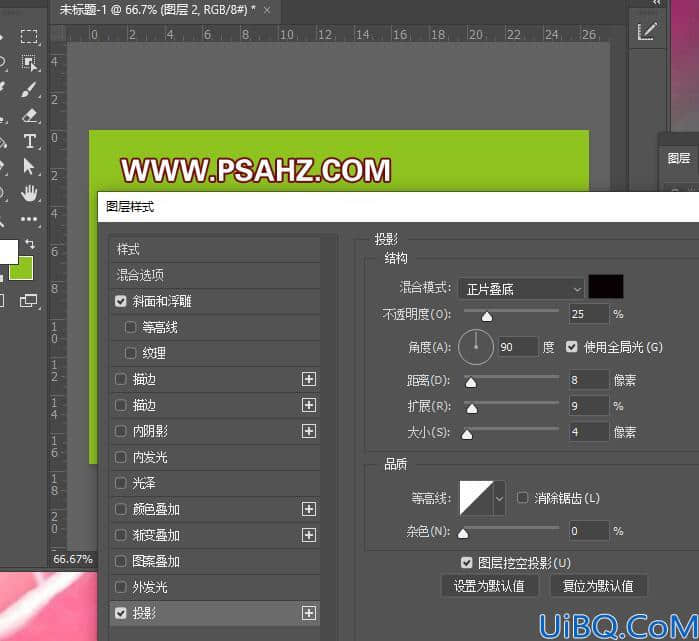This screenshot has height=641, width=699.
Task: Open 混合选项 in the Layer Style list
Action: (x=215, y=275)
